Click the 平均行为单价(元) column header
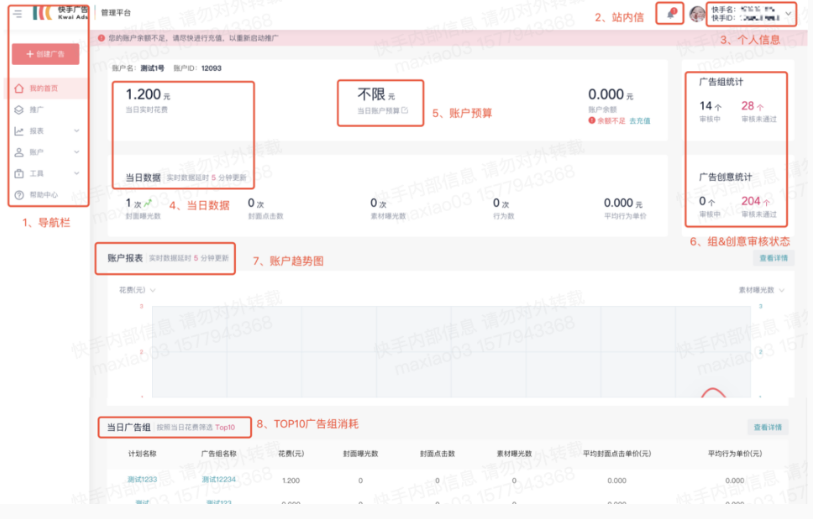 735,454
